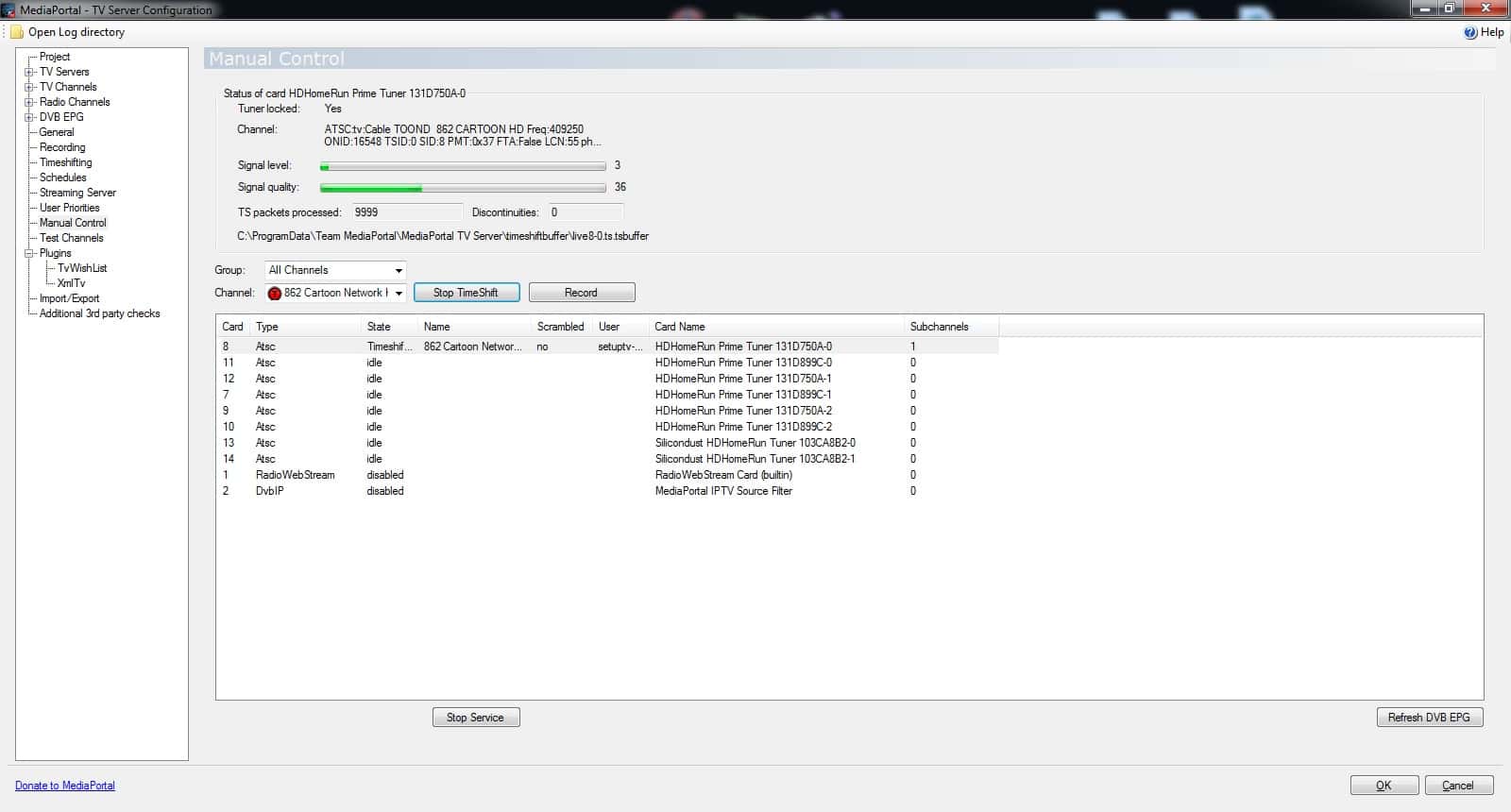
Task: Expand the TV Channels tree node
Action: [x=29, y=87]
